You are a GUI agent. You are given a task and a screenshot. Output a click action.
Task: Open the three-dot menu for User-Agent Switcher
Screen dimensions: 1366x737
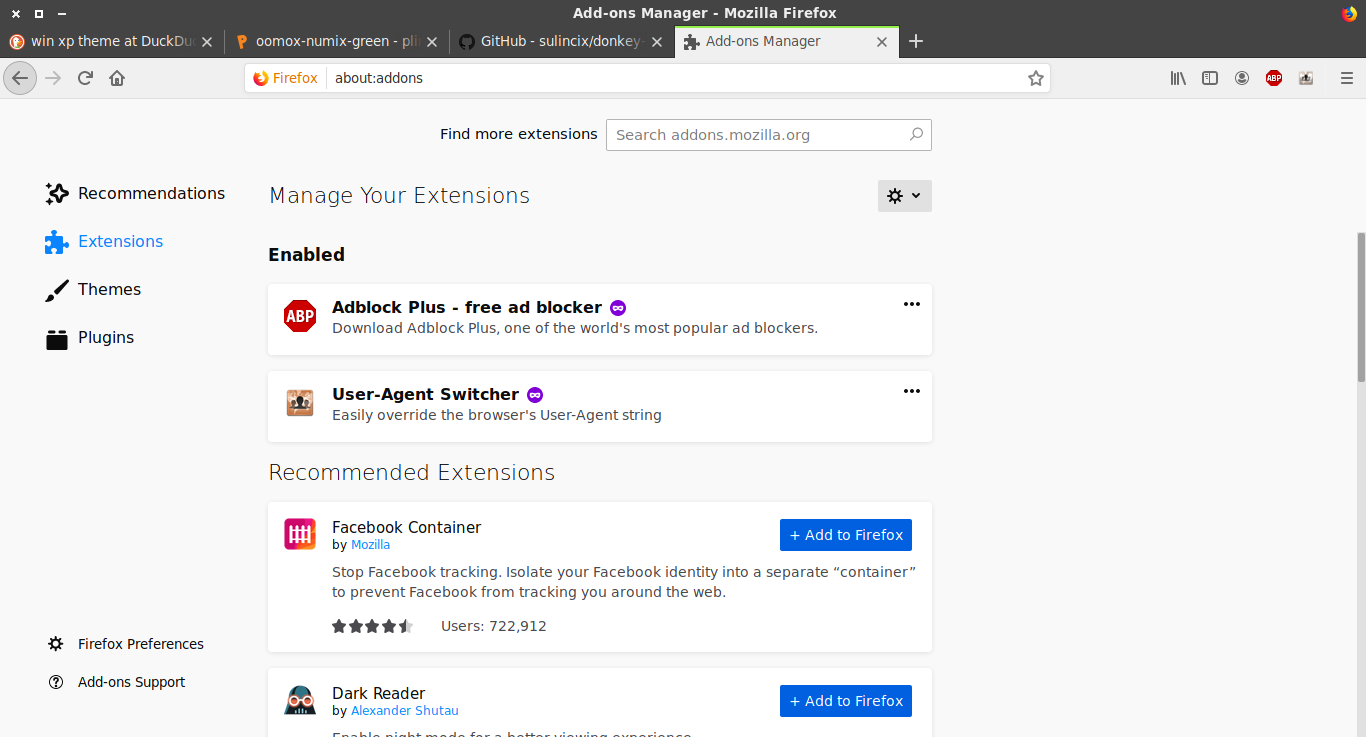(x=912, y=391)
